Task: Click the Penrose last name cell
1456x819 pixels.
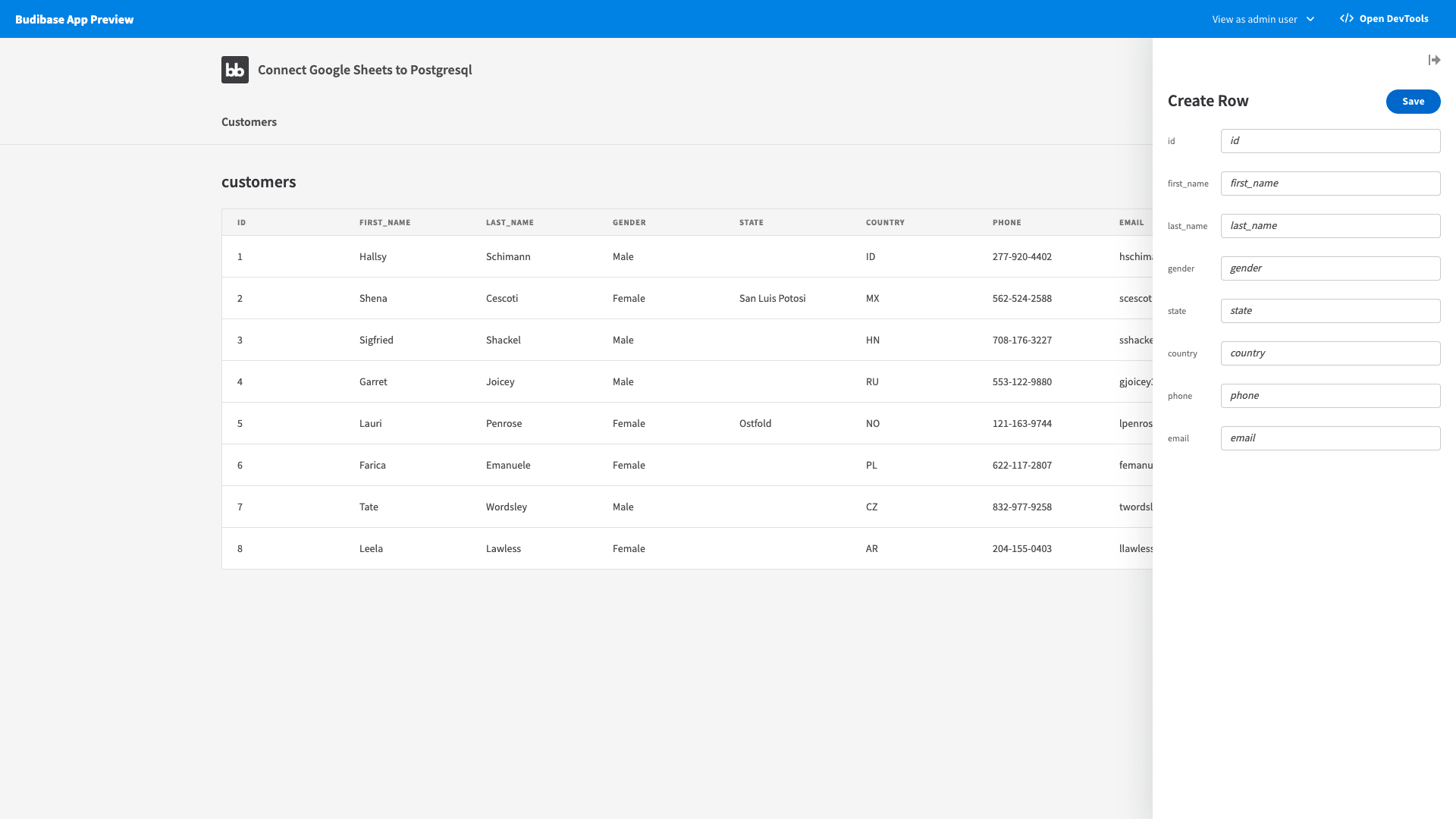Action: click(x=504, y=424)
